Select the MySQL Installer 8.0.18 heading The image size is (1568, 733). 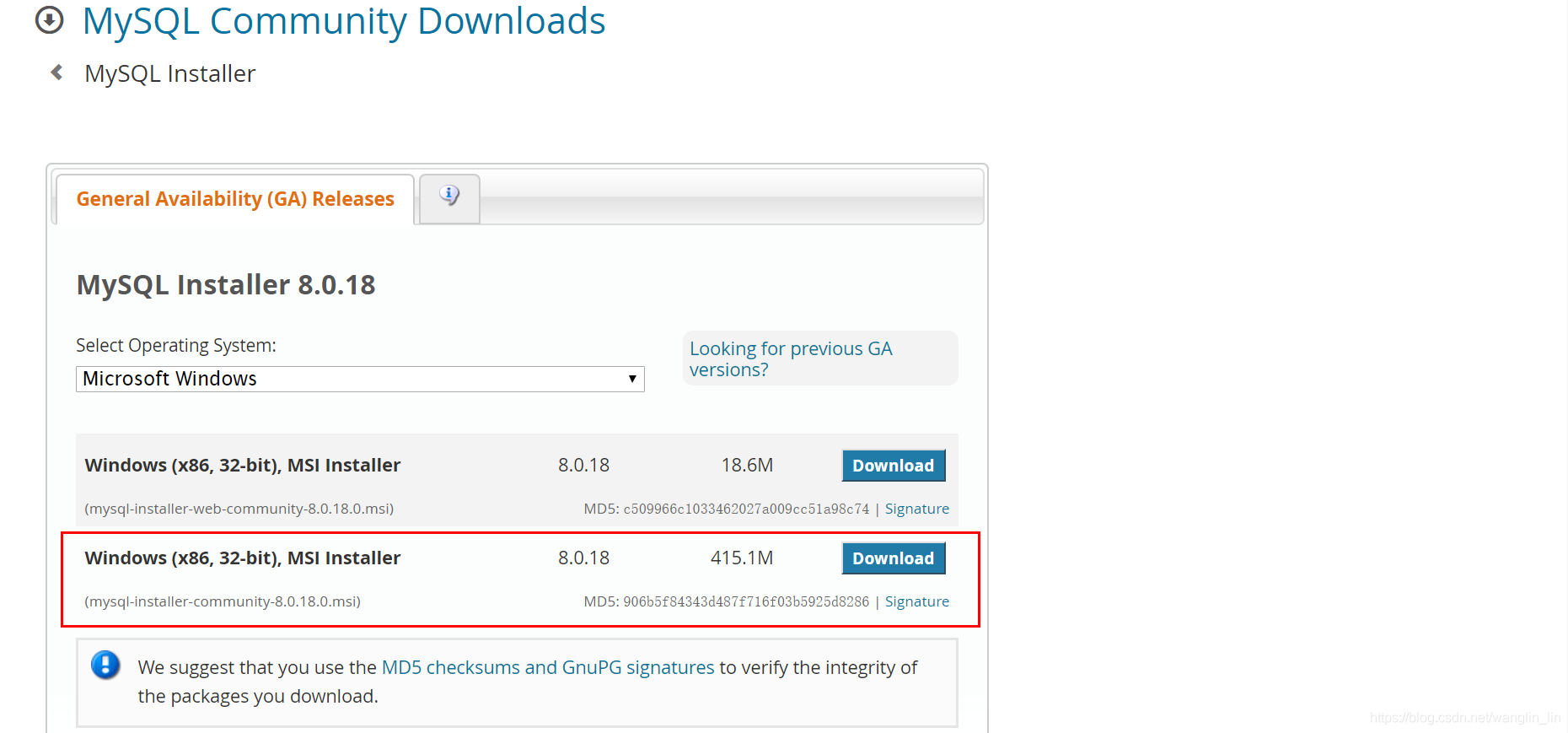pos(226,285)
